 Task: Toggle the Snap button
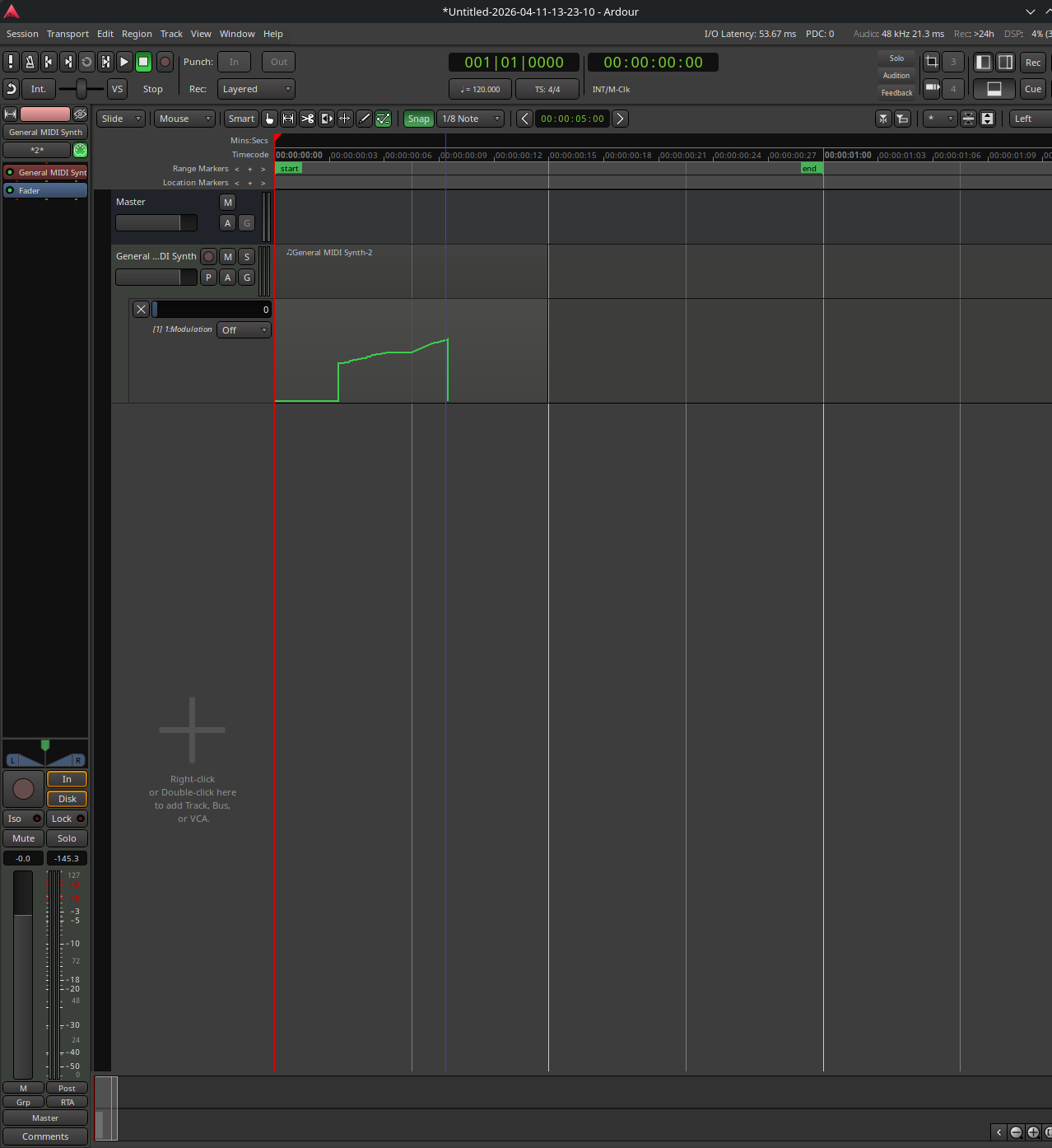tap(418, 119)
